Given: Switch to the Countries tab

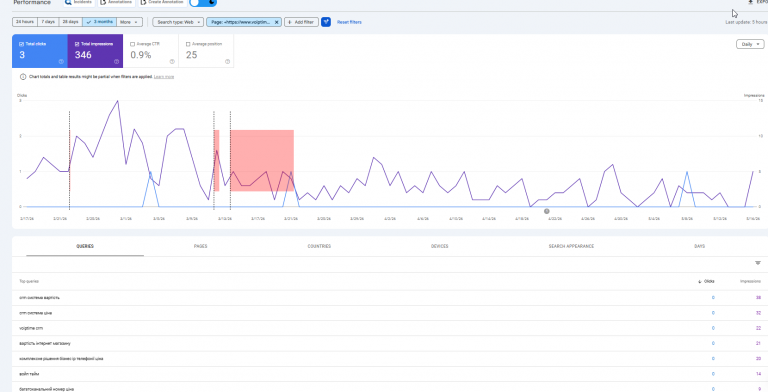Looking at the screenshot, I should 319,246.
